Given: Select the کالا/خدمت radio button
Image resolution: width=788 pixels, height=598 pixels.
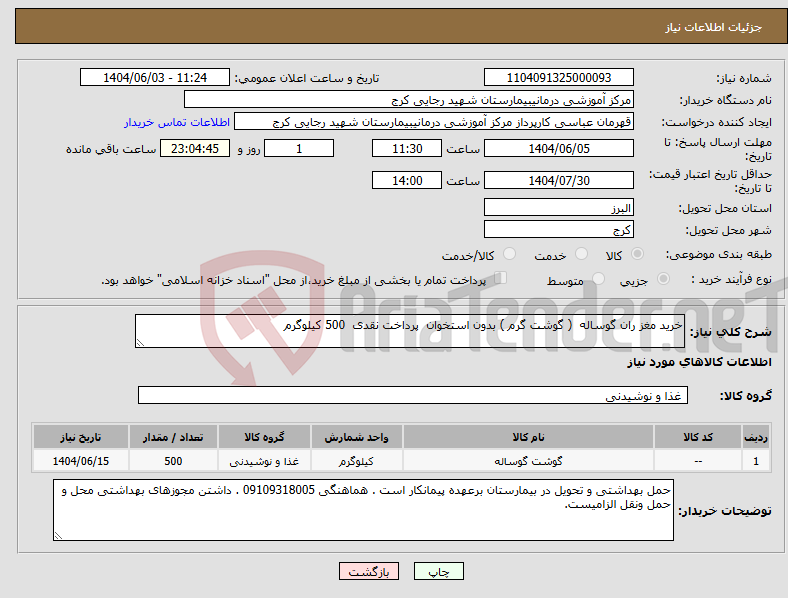Looking at the screenshot, I should point(510,254).
